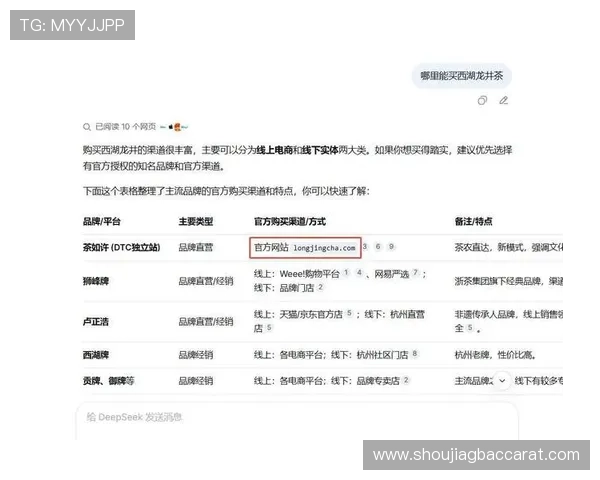Open citation 2 after 品牌门店
Viewport: 600px width, 480px height.
coord(320,287)
